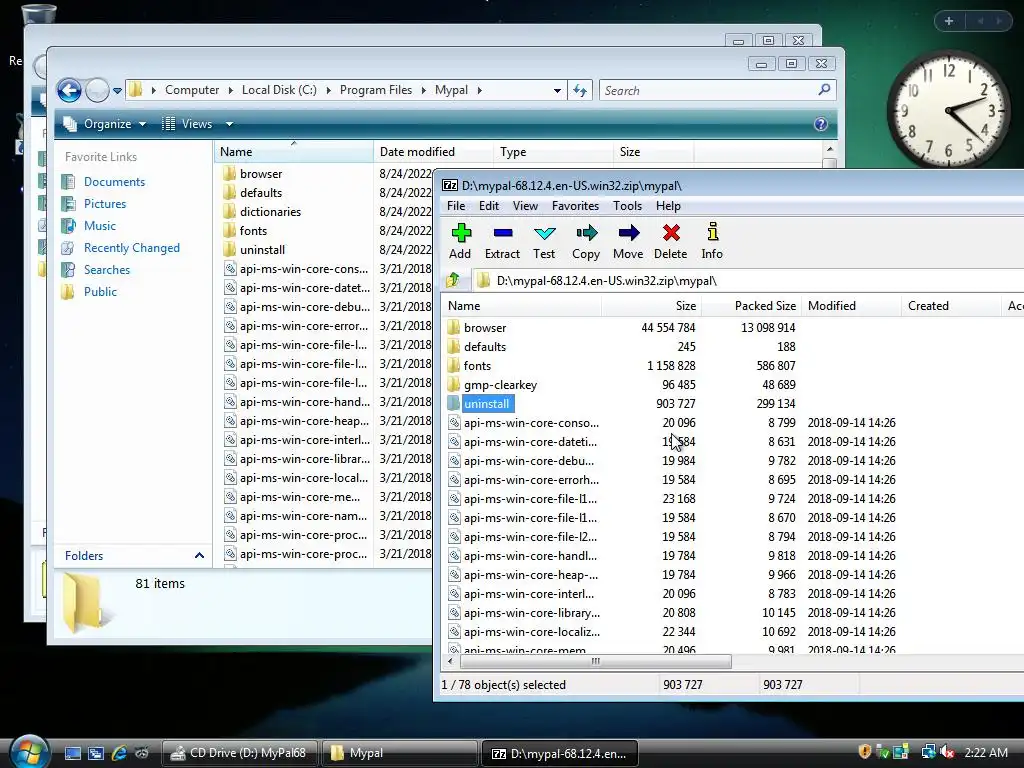Open the Views dropdown arrow in Explorer
This screenshot has width=1024, height=768.
tap(229, 123)
